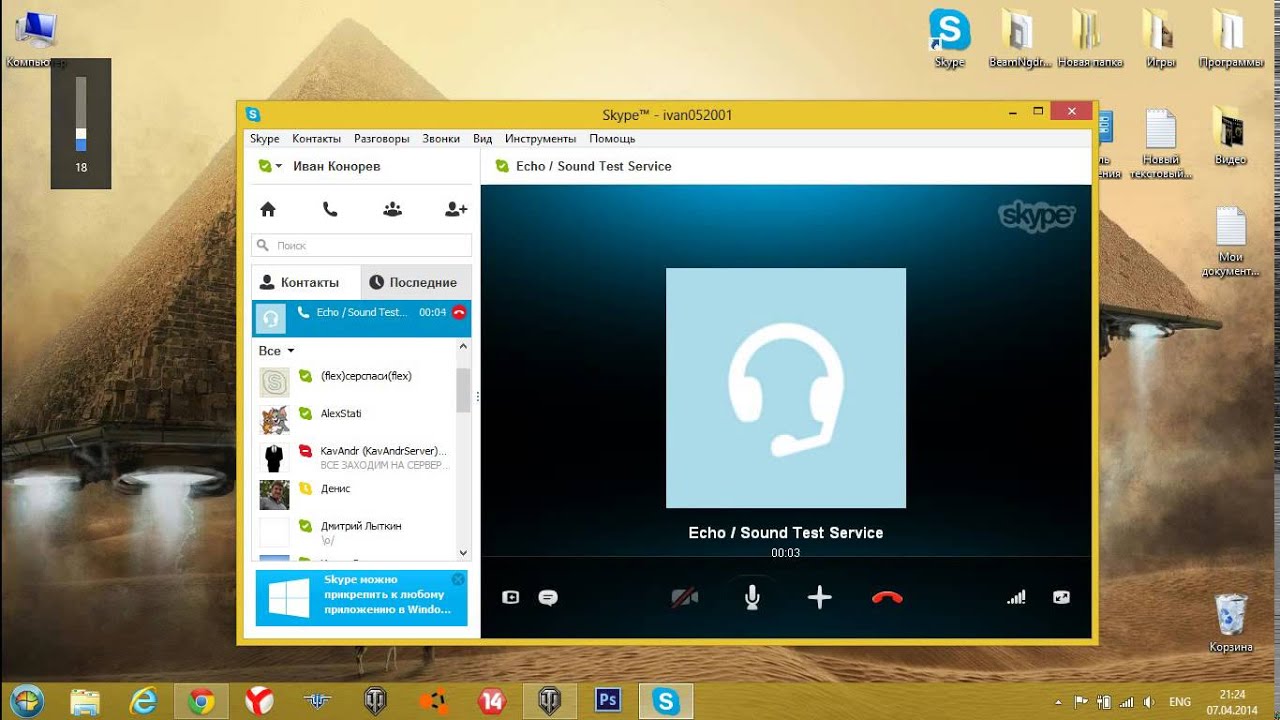Click AlexStati cat avatar thumbnail
The width and height of the screenshot is (1280, 720).
coord(274,420)
